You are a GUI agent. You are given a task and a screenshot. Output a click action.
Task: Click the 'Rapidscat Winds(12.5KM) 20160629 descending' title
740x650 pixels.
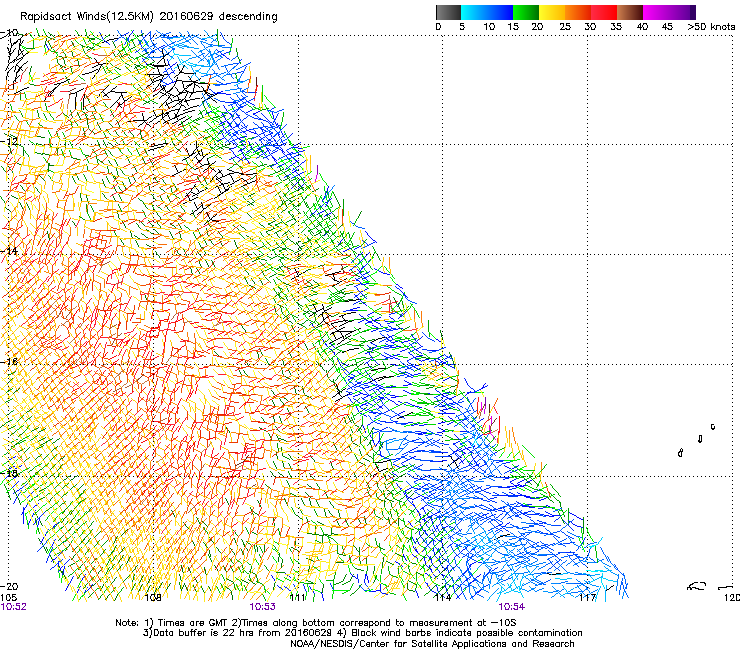click(149, 17)
